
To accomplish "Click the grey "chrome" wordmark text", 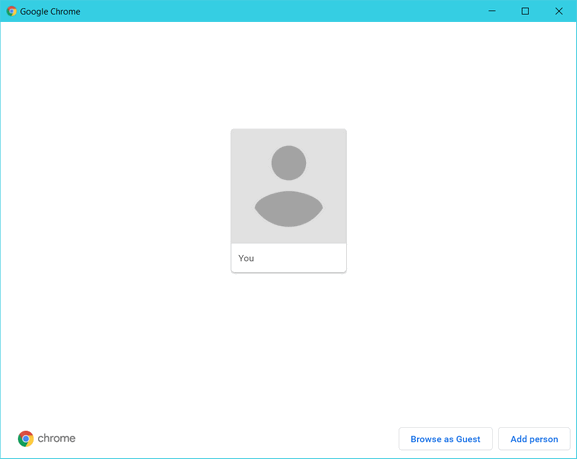I will (56, 438).
